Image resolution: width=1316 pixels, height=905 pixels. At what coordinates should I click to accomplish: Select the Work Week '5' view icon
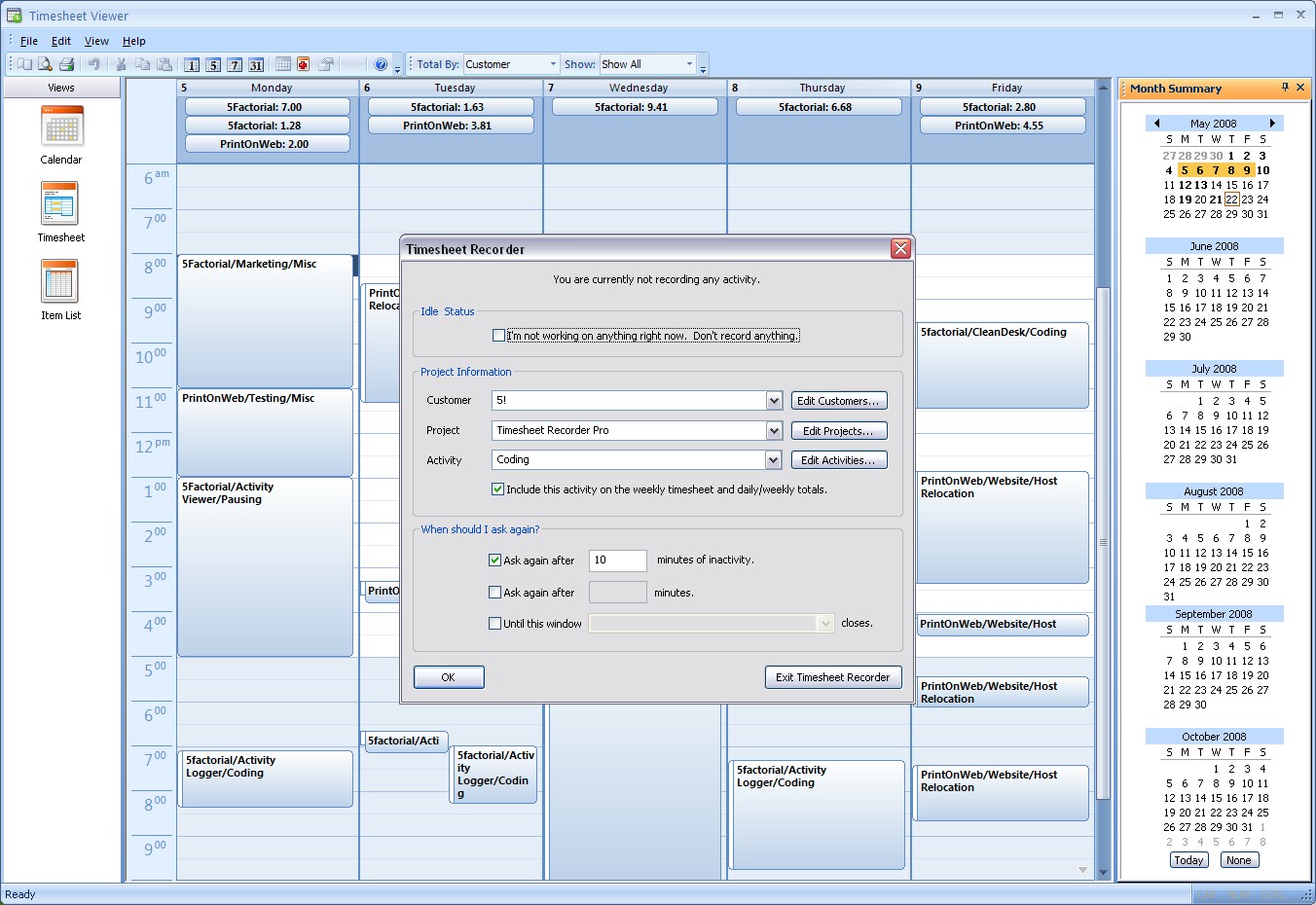click(x=214, y=64)
